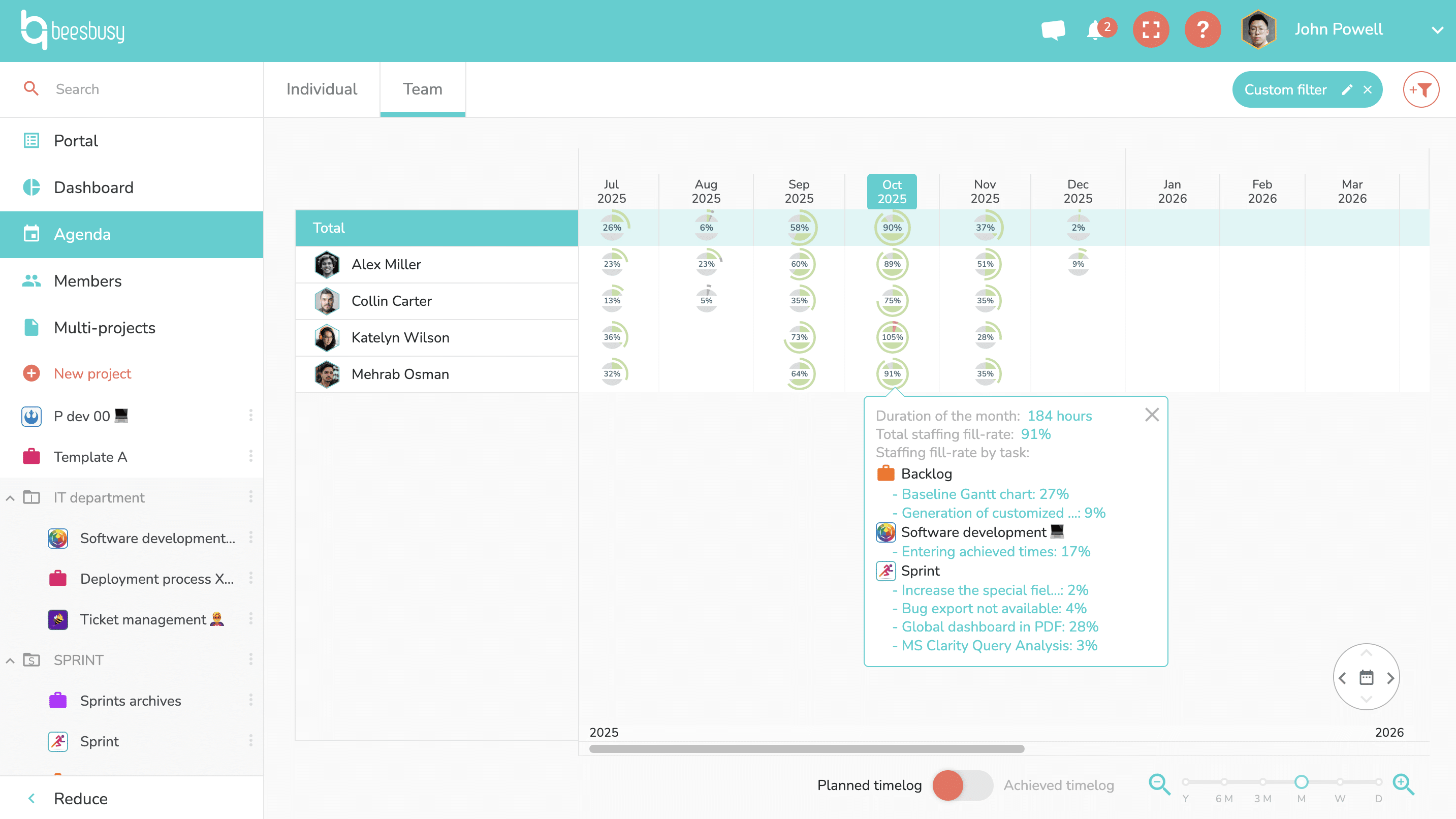Viewport: 1456px width, 819px height.
Task: Open the help question mark icon
Action: tap(1202, 29)
